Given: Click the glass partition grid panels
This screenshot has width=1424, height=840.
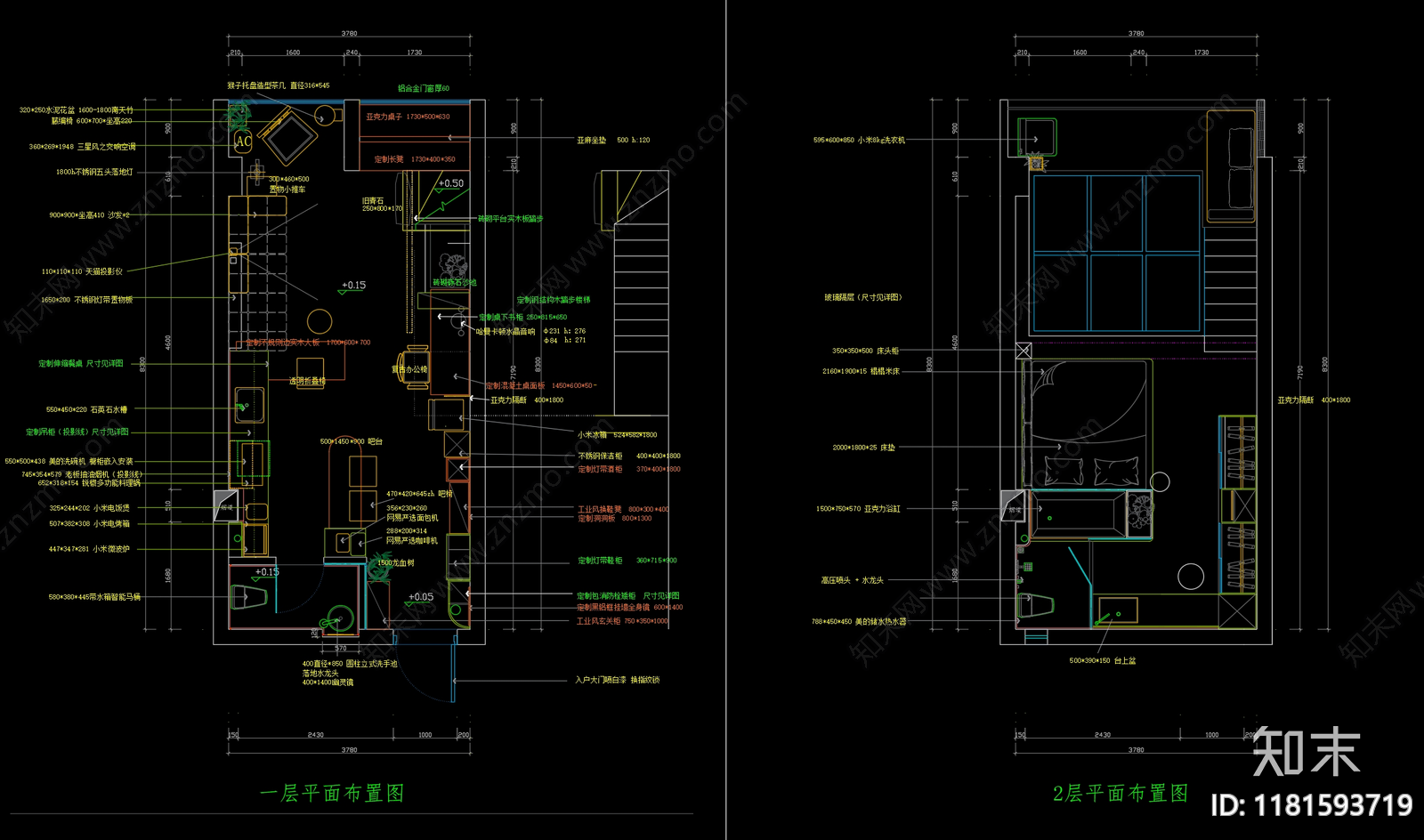Looking at the screenshot, I should [x=1116, y=253].
